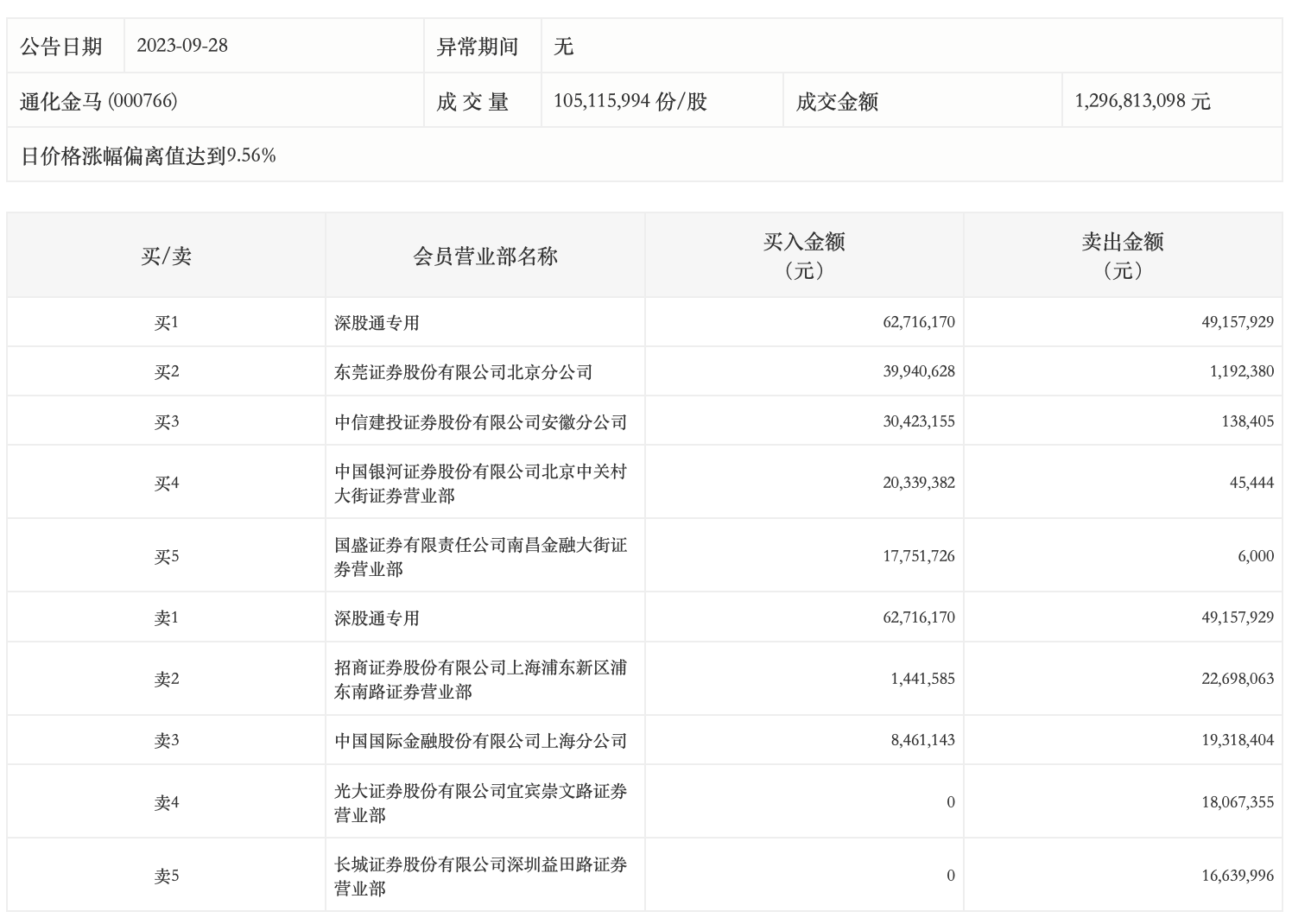Click the 买入金额 column header
1292x924 pixels.
(x=803, y=256)
